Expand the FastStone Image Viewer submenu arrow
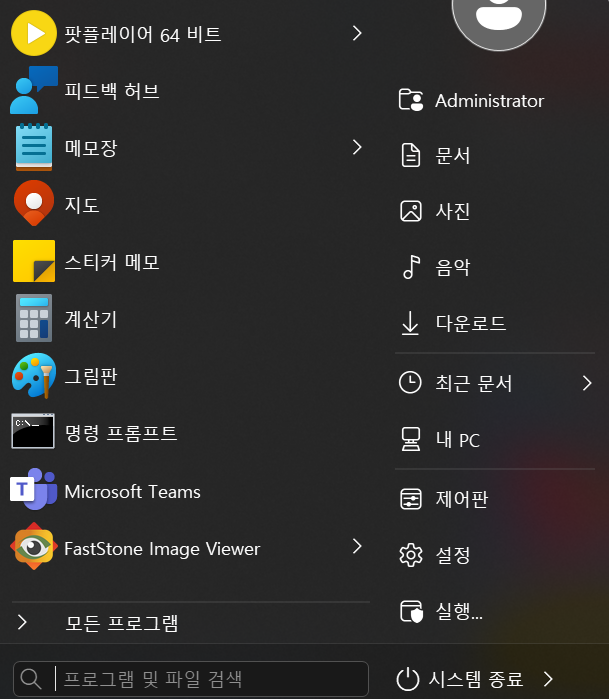Image resolution: width=609 pixels, height=699 pixels. (x=357, y=546)
